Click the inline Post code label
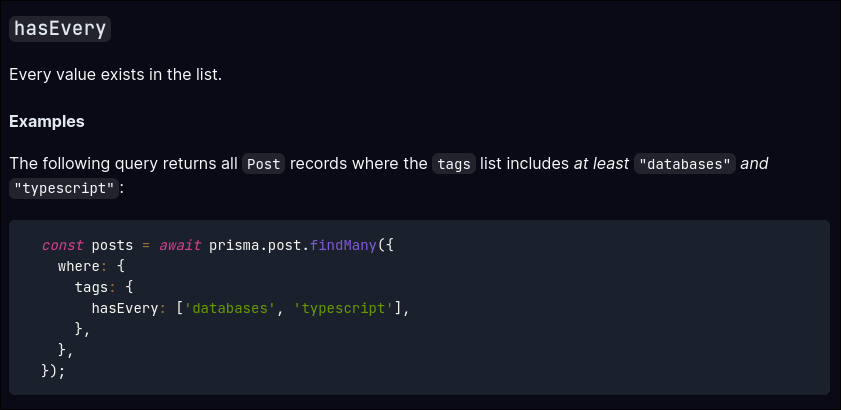This screenshot has width=841, height=410. pyautogui.click(x=263, y=164)
